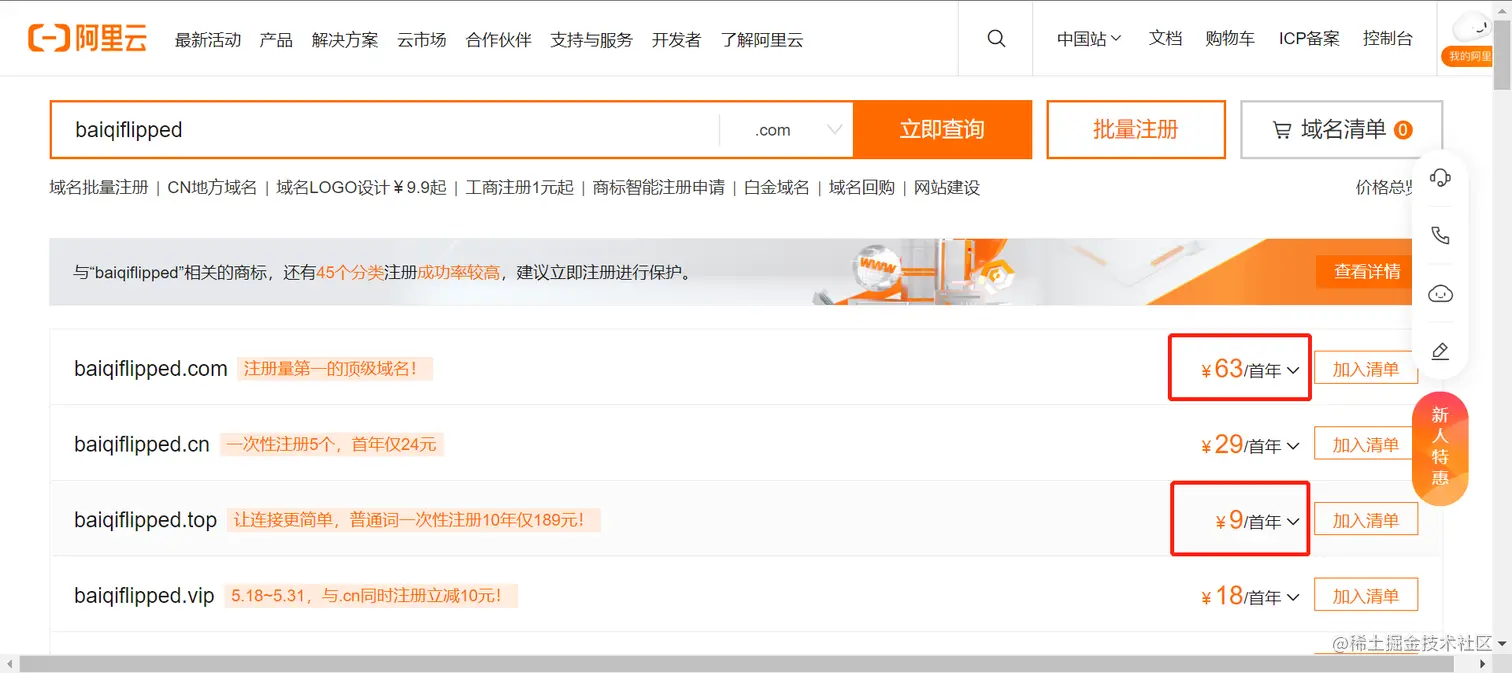This screenshot has height=673, width=1512.
Task: Open 商标智能注册申请 link
Action: (658, 187)
